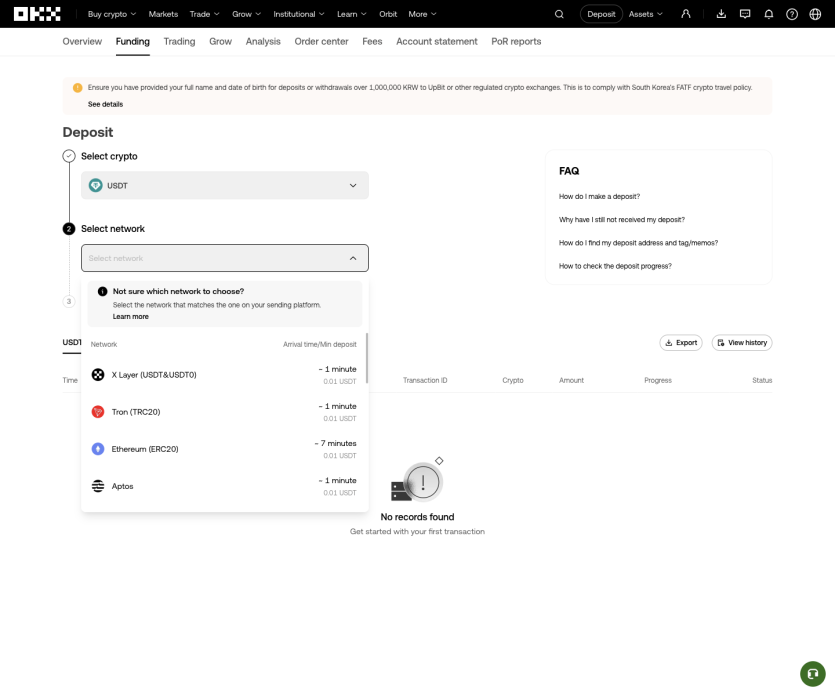Screen dimensions: 835x696
Task: Expand the Grow top navigation menu
Action: (247, 14)
